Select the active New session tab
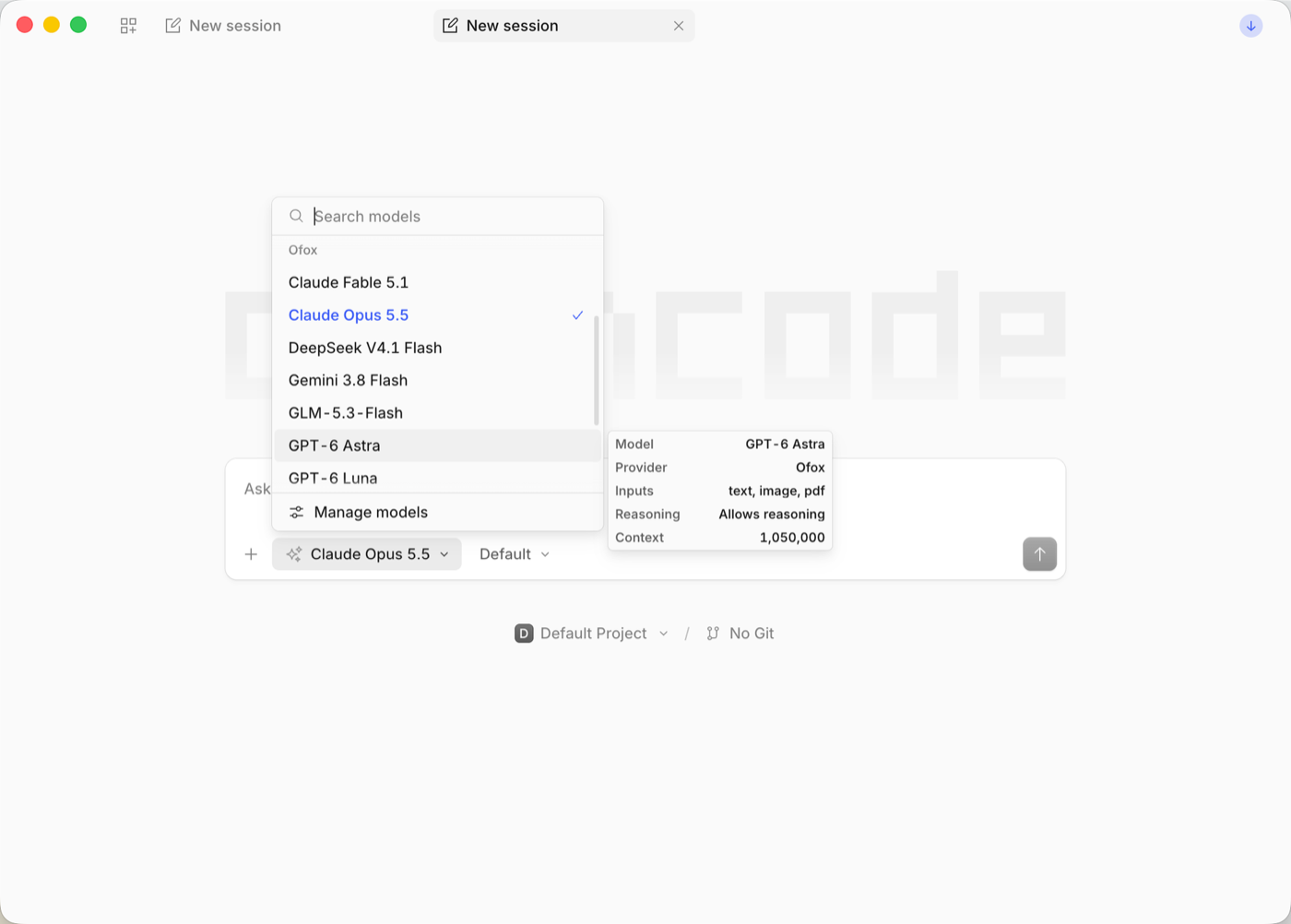 pos(563,26)
